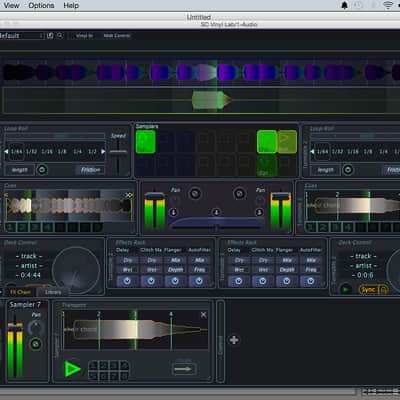Toggle the AutoFilter power button in right effects rack
The height and width of the screenshot is (400, 400).
(x=310, y=281)
